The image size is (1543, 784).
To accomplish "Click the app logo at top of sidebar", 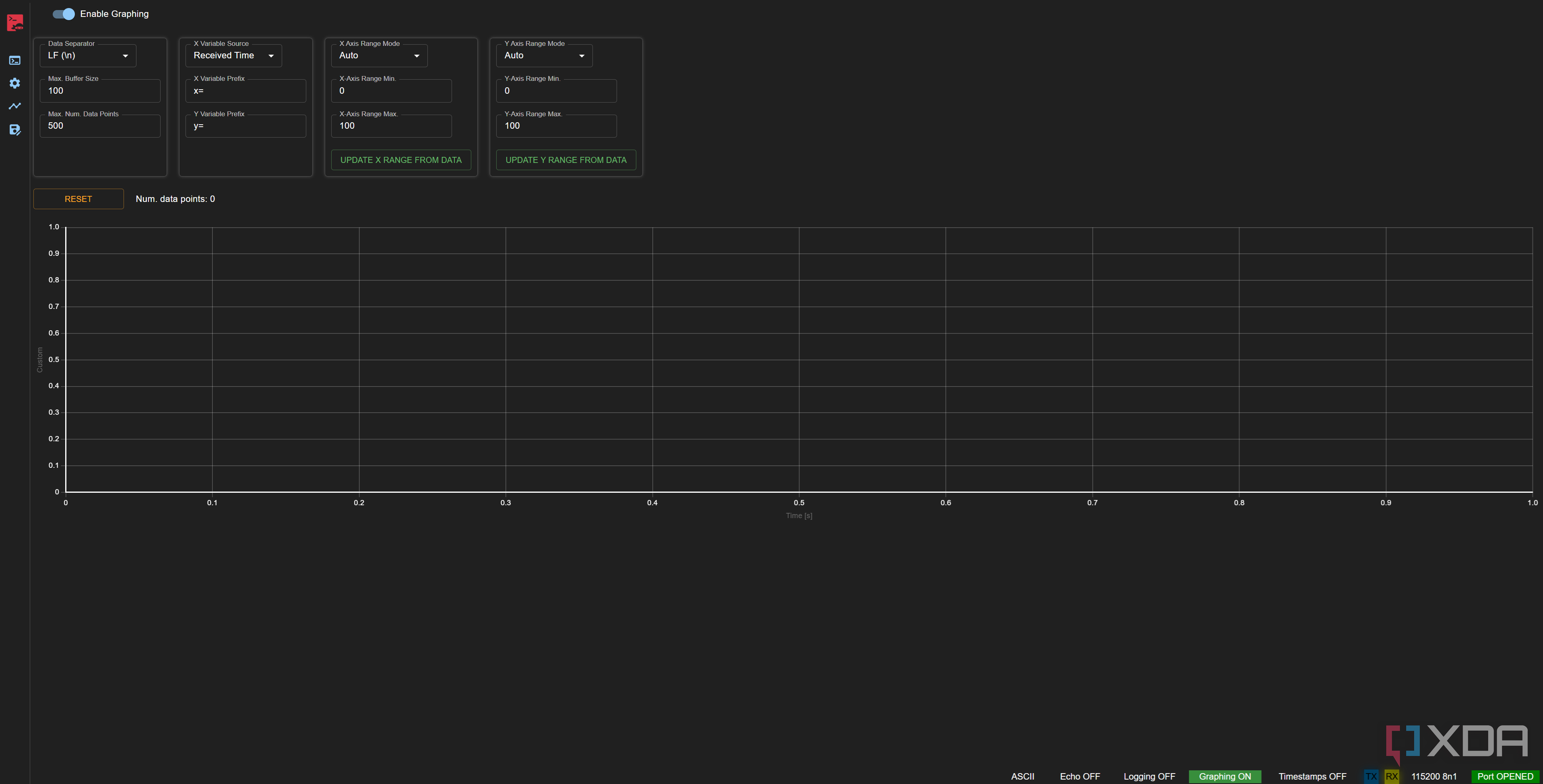I will coord(15,23).
